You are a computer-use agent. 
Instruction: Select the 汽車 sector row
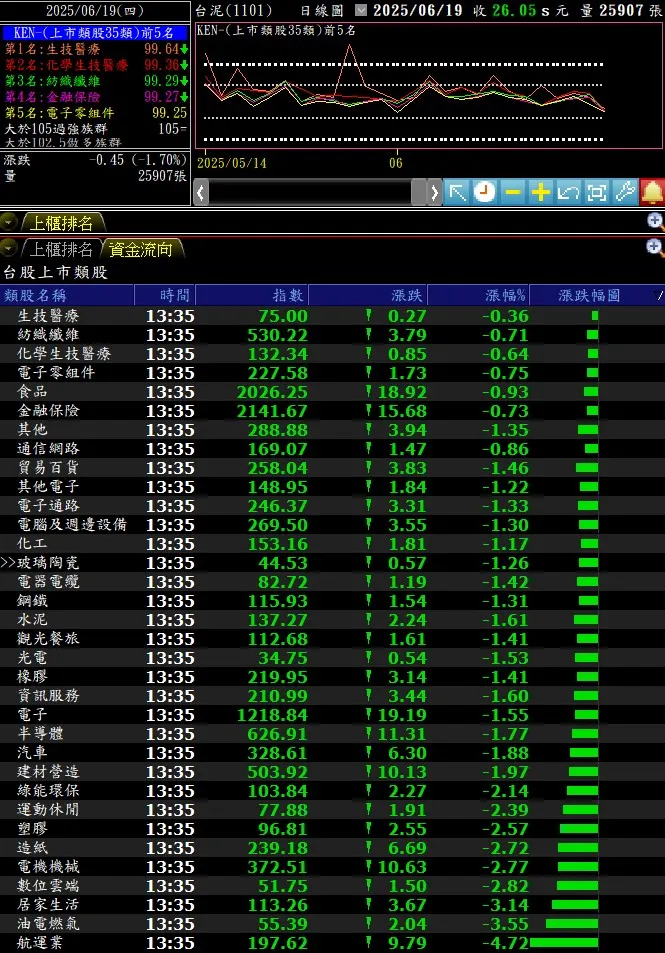coord(332,752)
